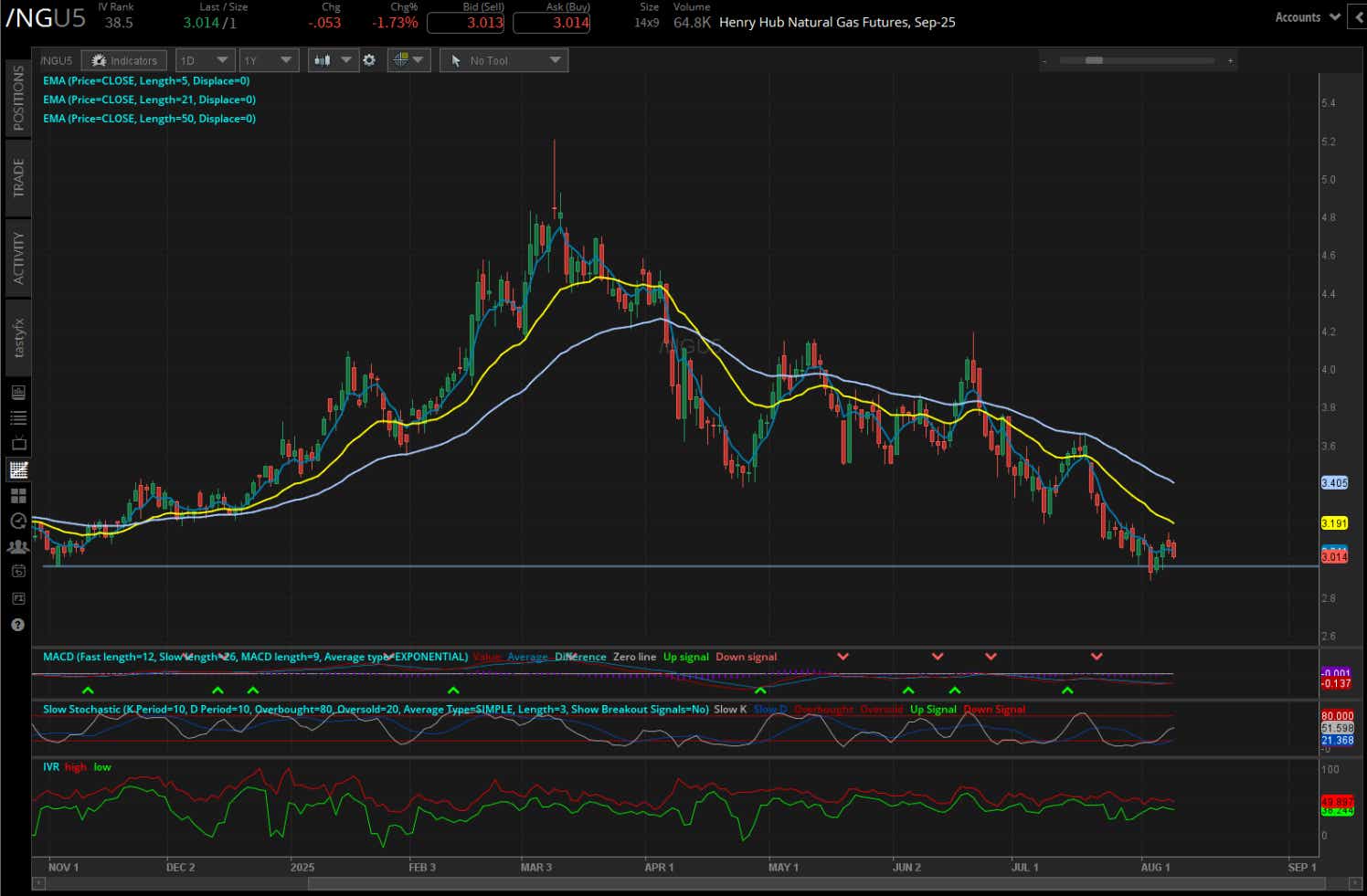
Task: Click the grid layout icon
Action: pos(17,496)
